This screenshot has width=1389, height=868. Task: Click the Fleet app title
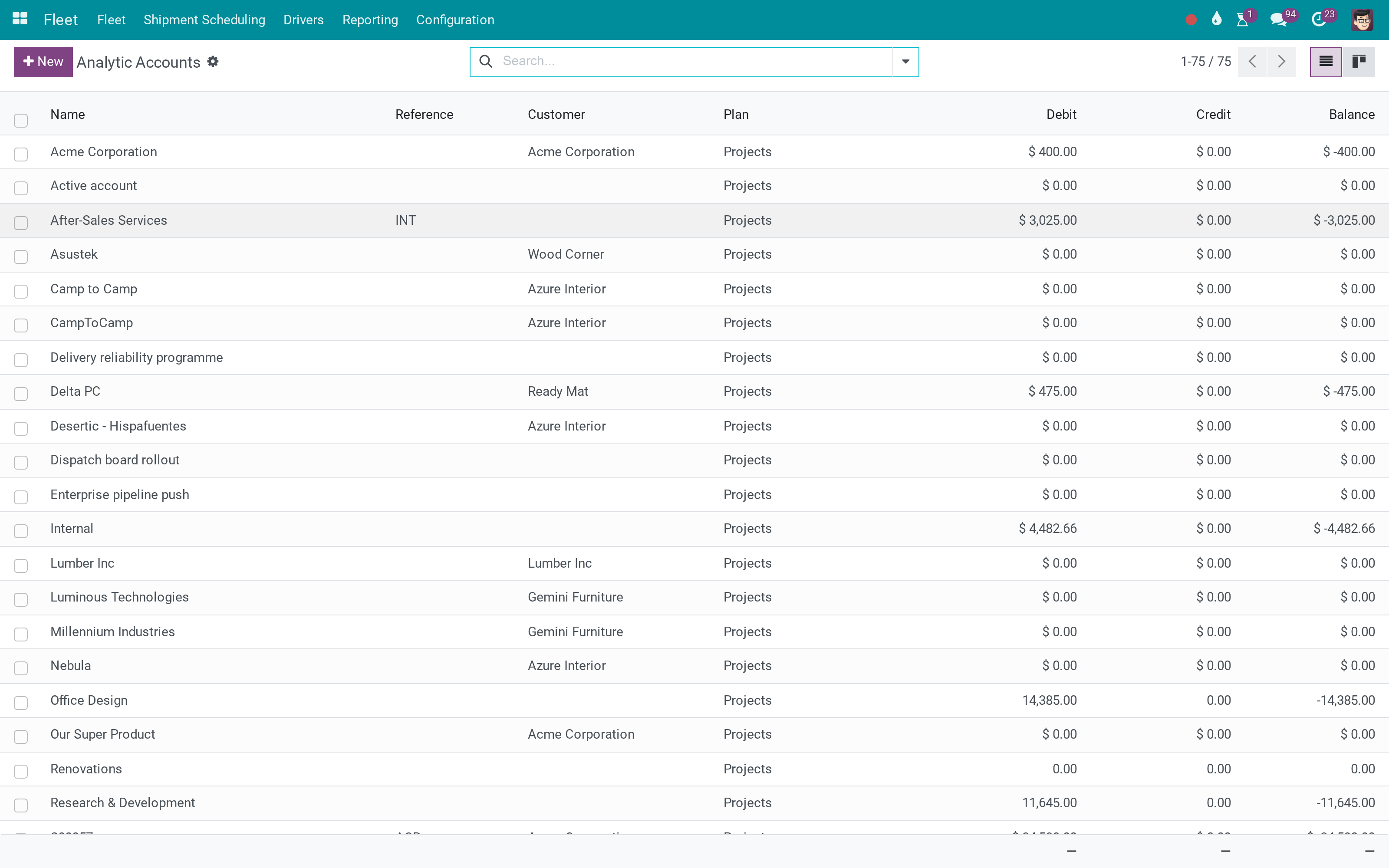click(60, 20)
